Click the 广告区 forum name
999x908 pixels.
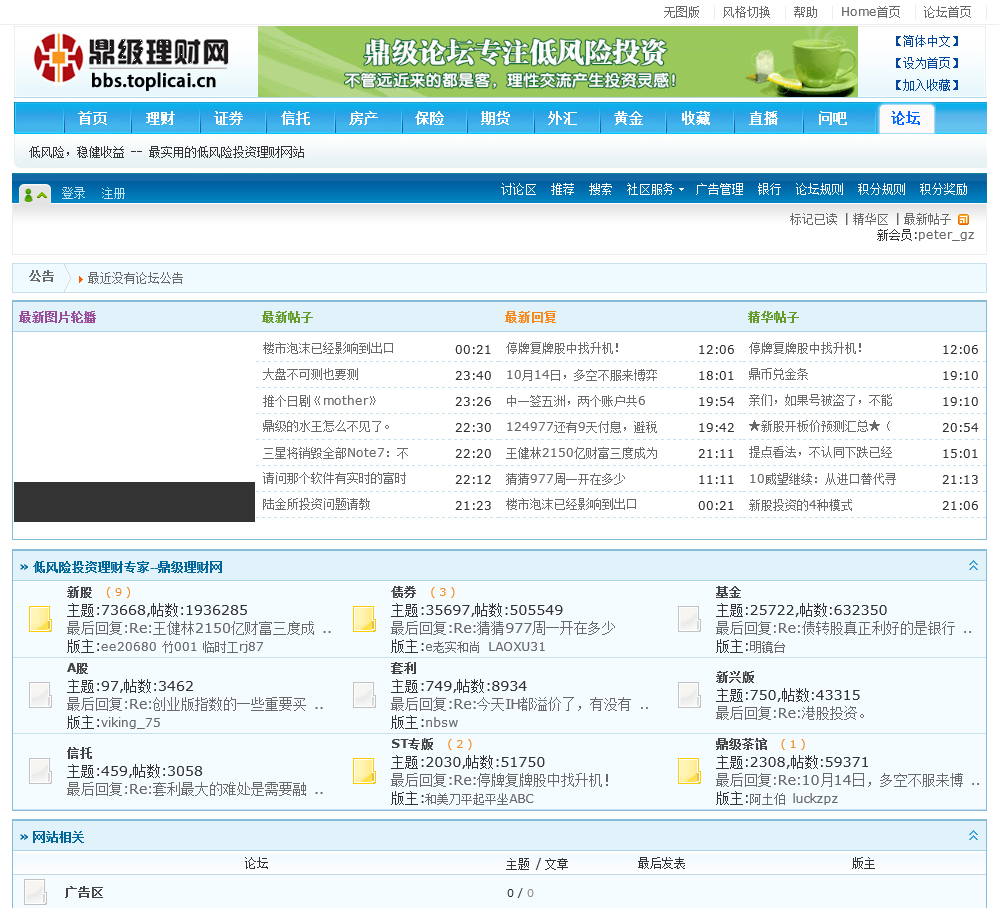(x=83, y=893)
